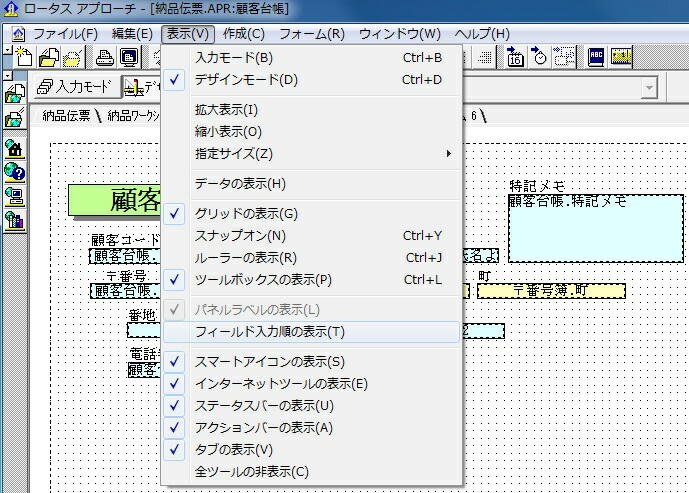This screenshot has height=493, width=689.
Task: Click the 町 label above yellow field
Action: tap(484, 276)
